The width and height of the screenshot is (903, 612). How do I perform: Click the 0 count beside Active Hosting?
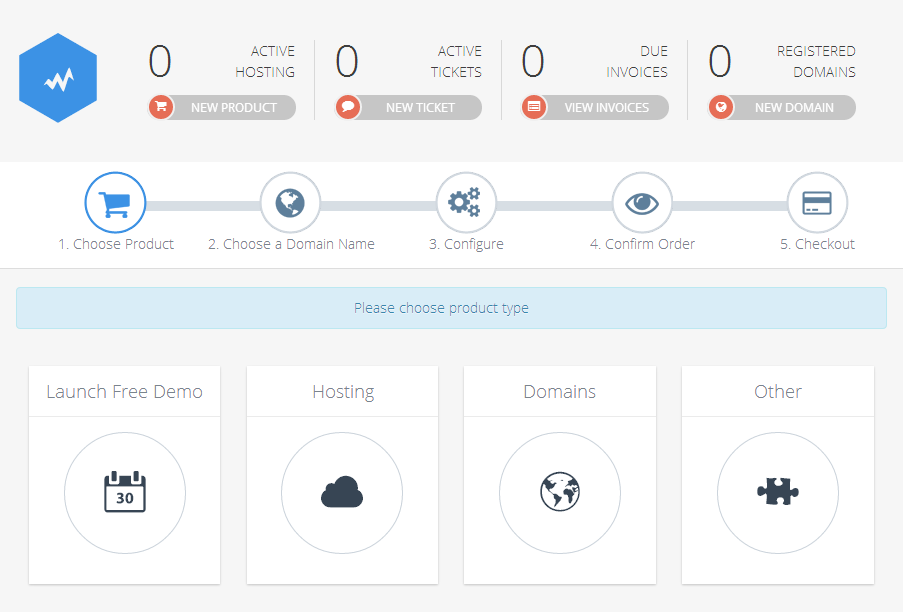click(x=160, y=61)
